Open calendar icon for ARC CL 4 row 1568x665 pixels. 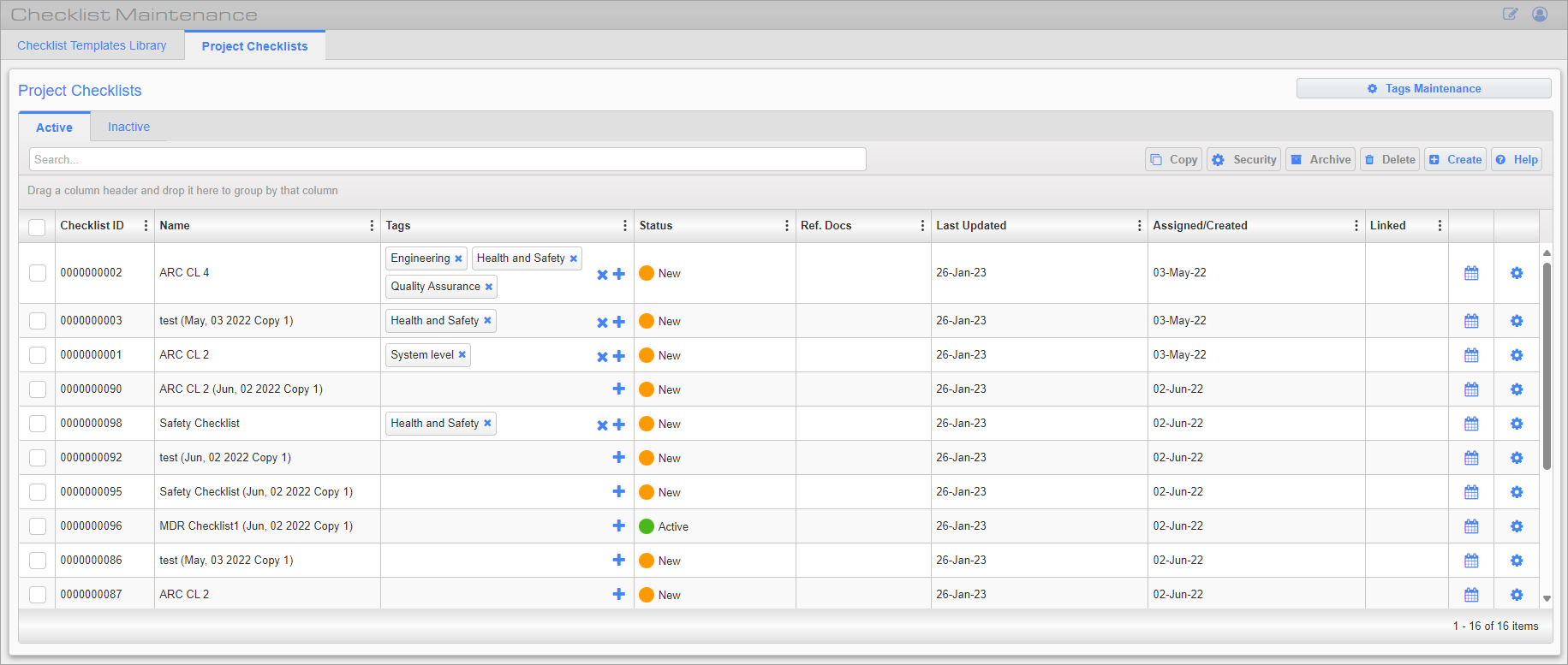click(1471, 273)
